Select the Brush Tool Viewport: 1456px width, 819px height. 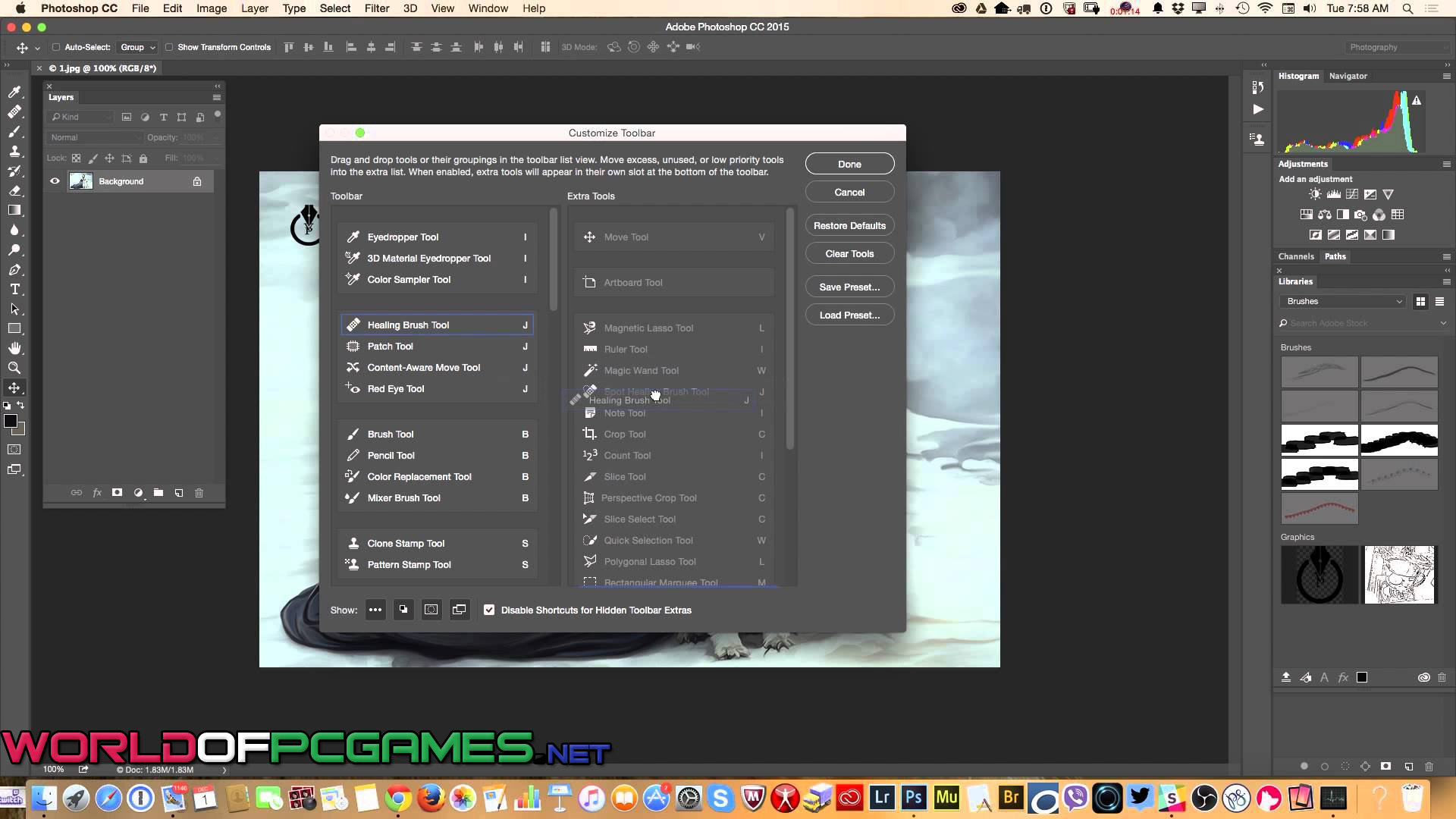pyautogui.click(x=390, y=434)
